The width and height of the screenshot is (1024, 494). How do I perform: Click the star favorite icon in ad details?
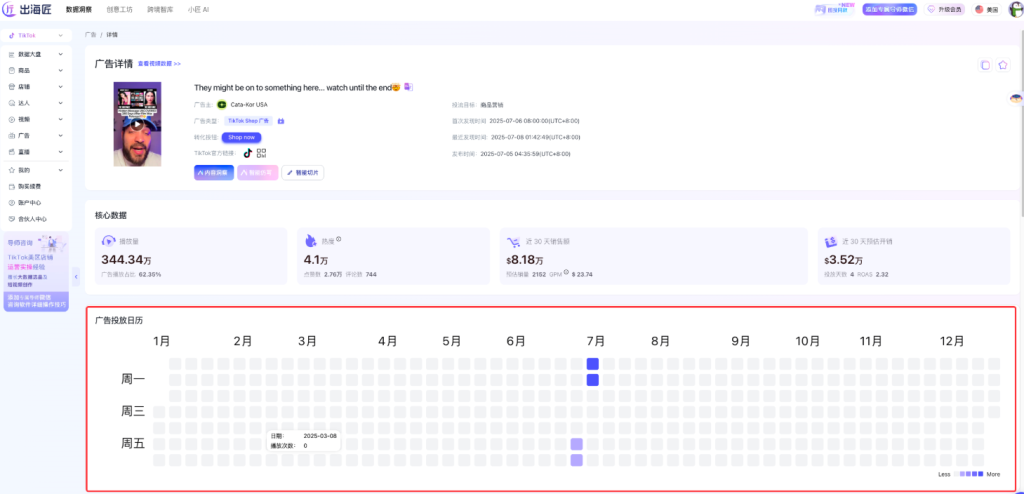1001,65
